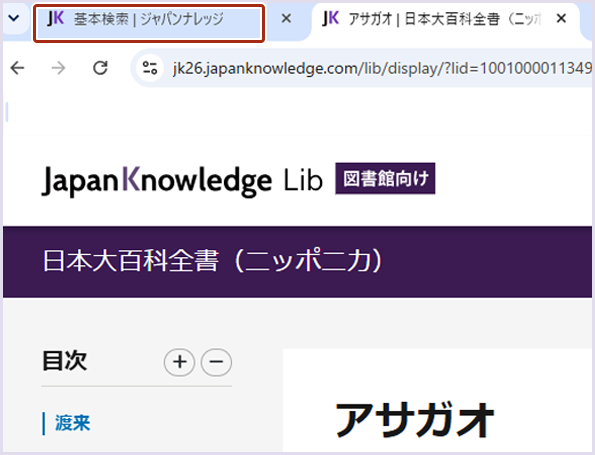Click the jk26.japanknowledge.com address bar URL

381,69
